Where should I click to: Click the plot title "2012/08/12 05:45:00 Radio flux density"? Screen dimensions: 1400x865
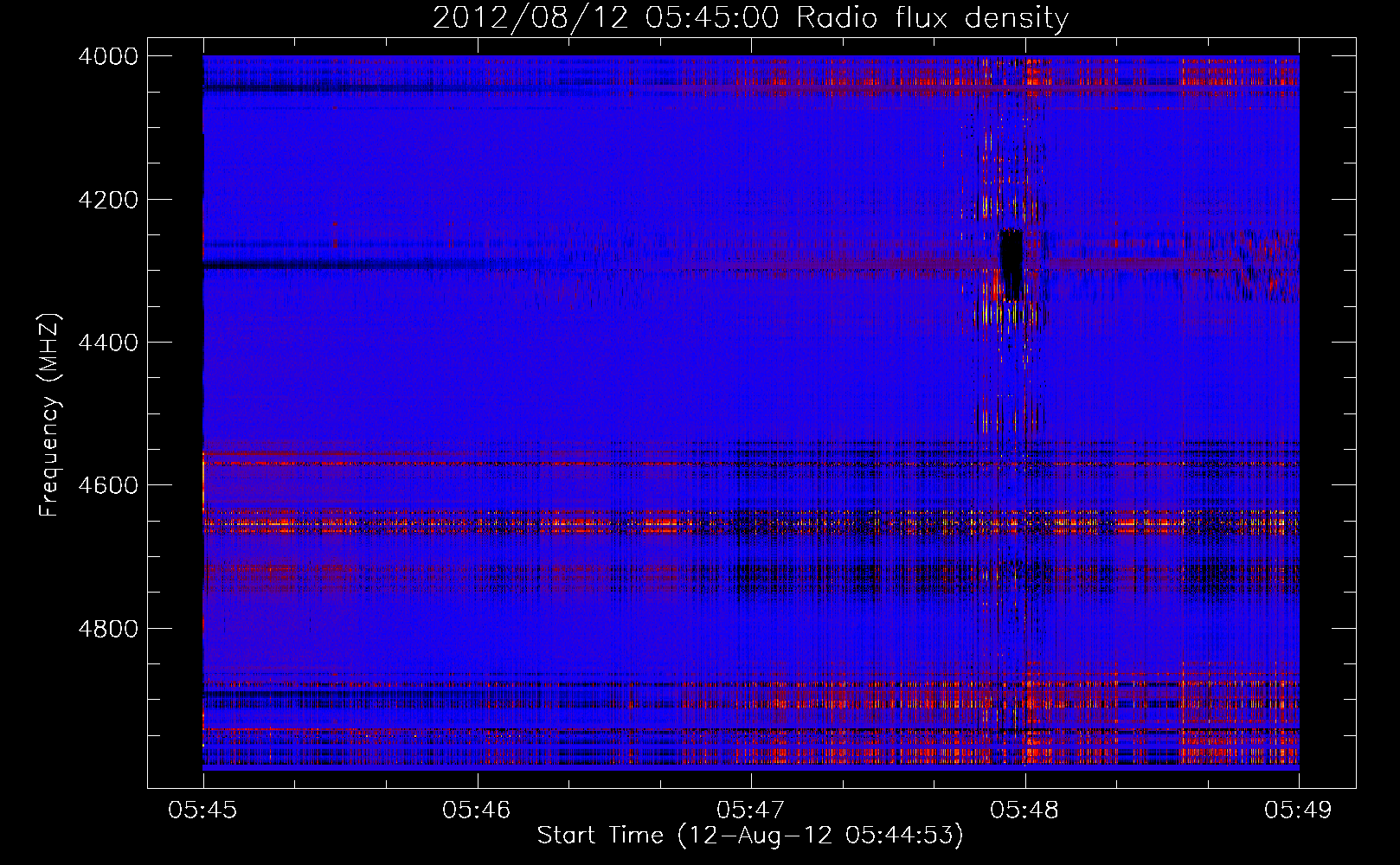pos(750,17)
